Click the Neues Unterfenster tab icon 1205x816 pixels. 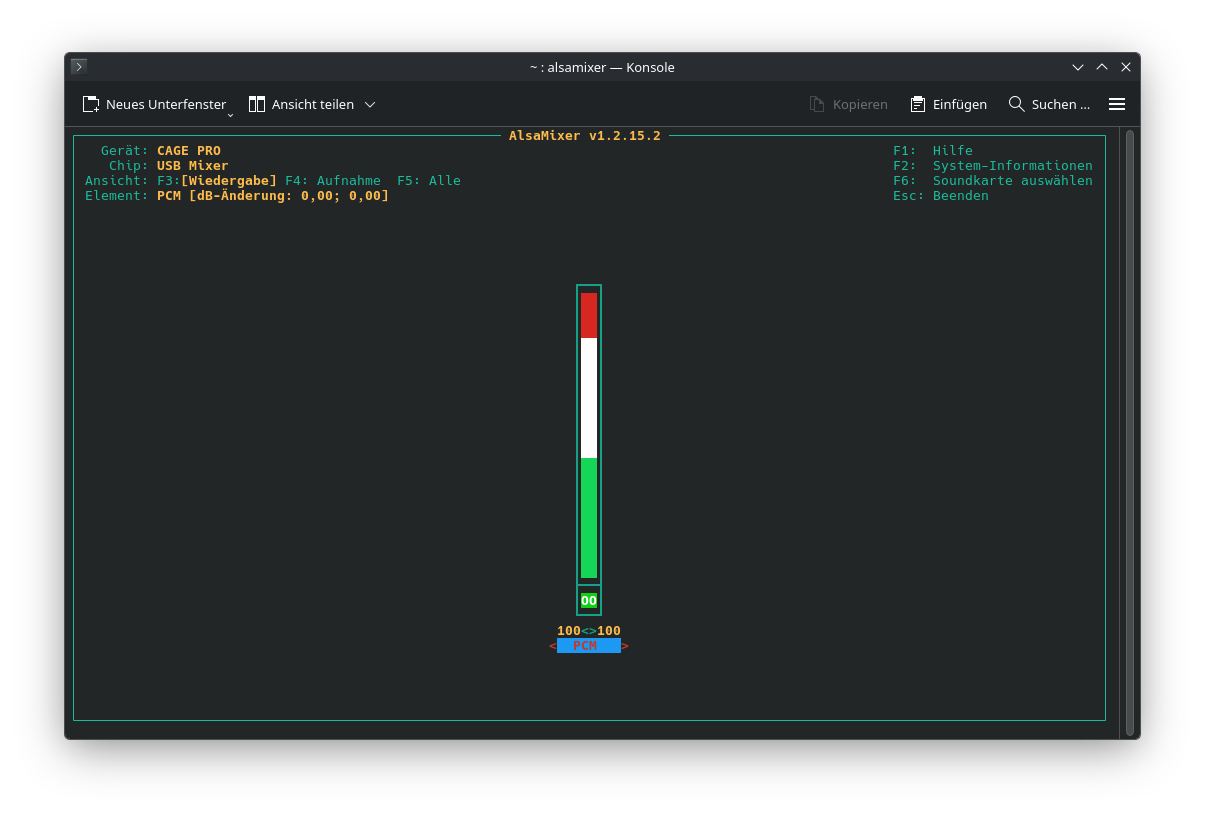90,103
